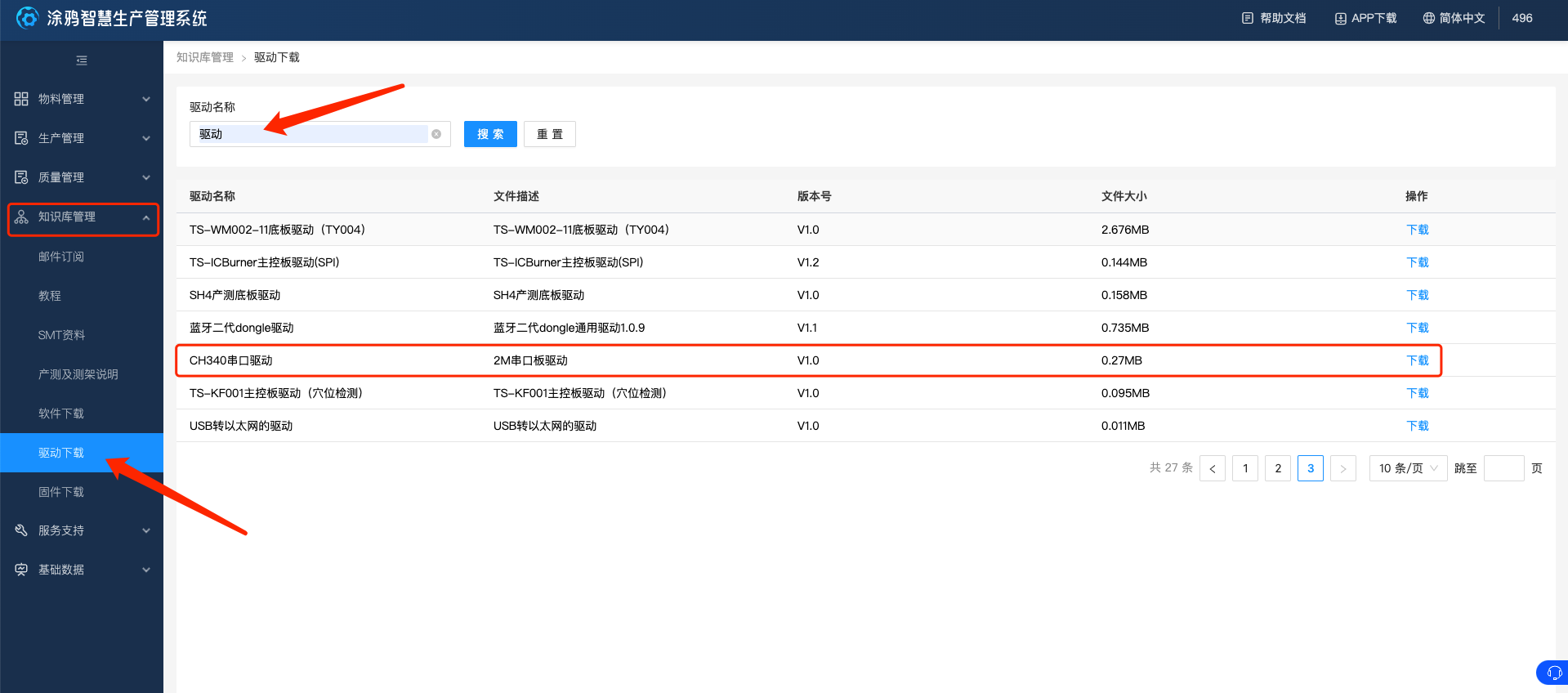The image size is (1568, 693).
Task: Click the 496 user account label
Action: pos(1522,18)
